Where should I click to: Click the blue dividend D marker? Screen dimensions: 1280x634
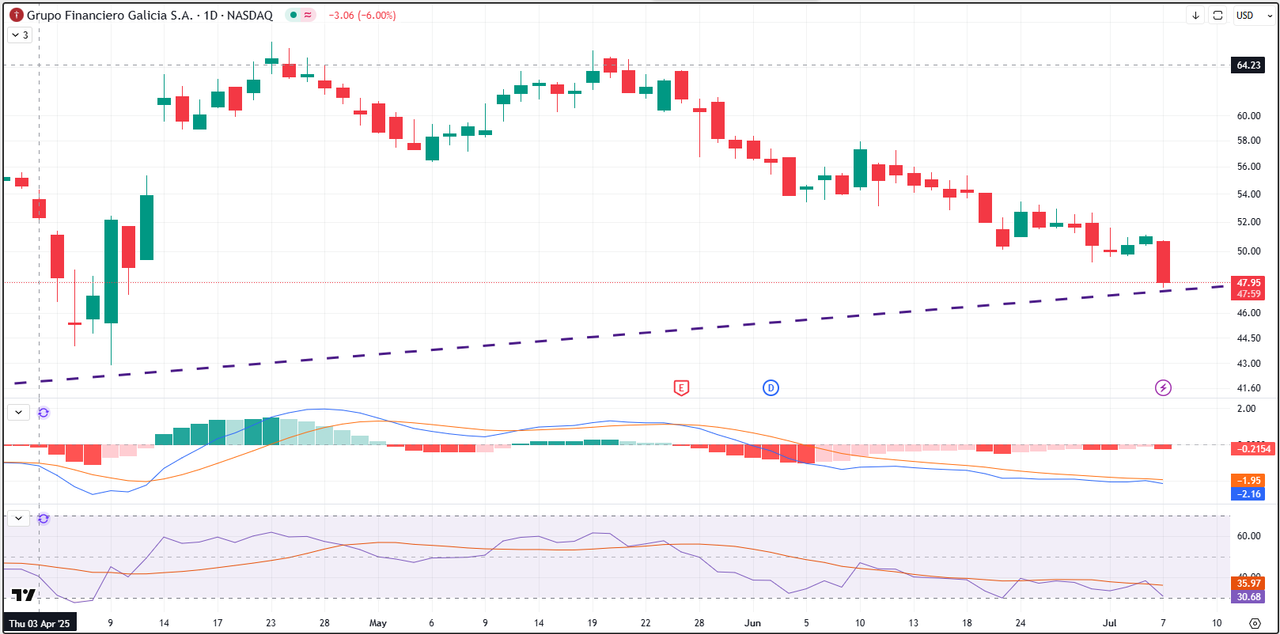pos(771,387)
